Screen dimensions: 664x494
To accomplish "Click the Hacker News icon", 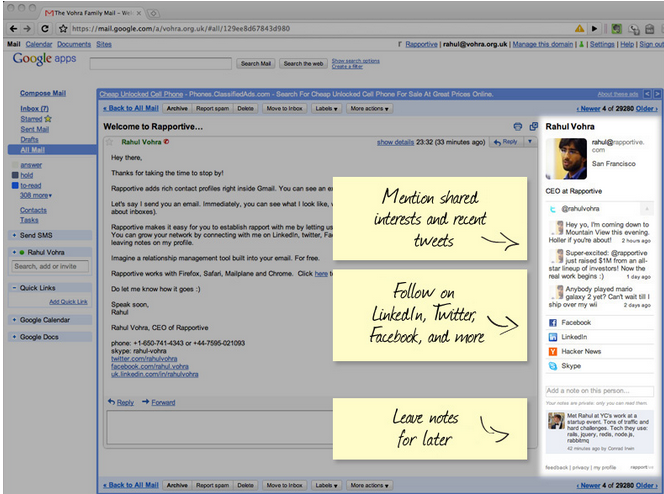I will click(553, 352).
